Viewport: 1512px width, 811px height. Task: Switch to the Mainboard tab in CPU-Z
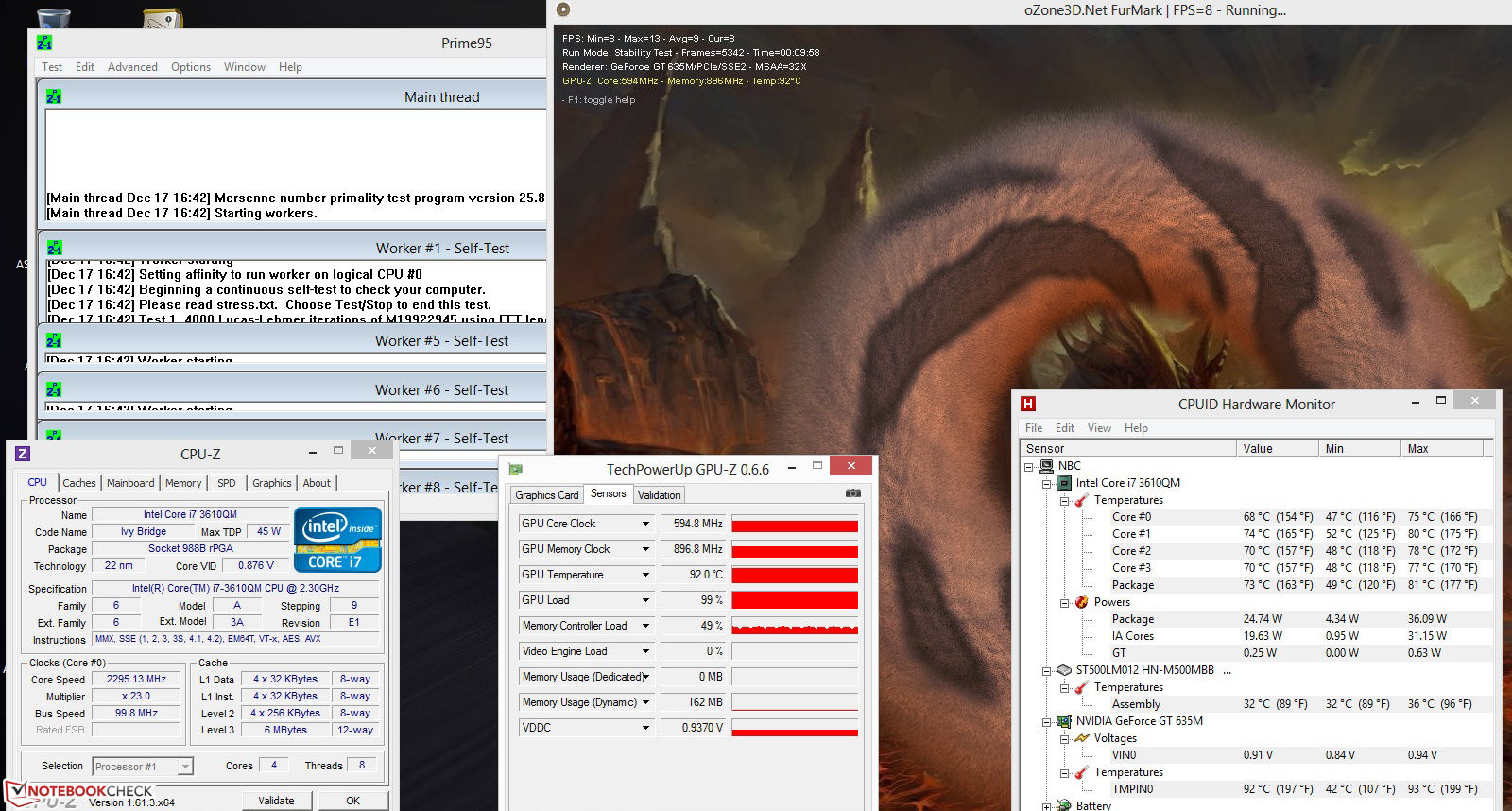[130, 483]
